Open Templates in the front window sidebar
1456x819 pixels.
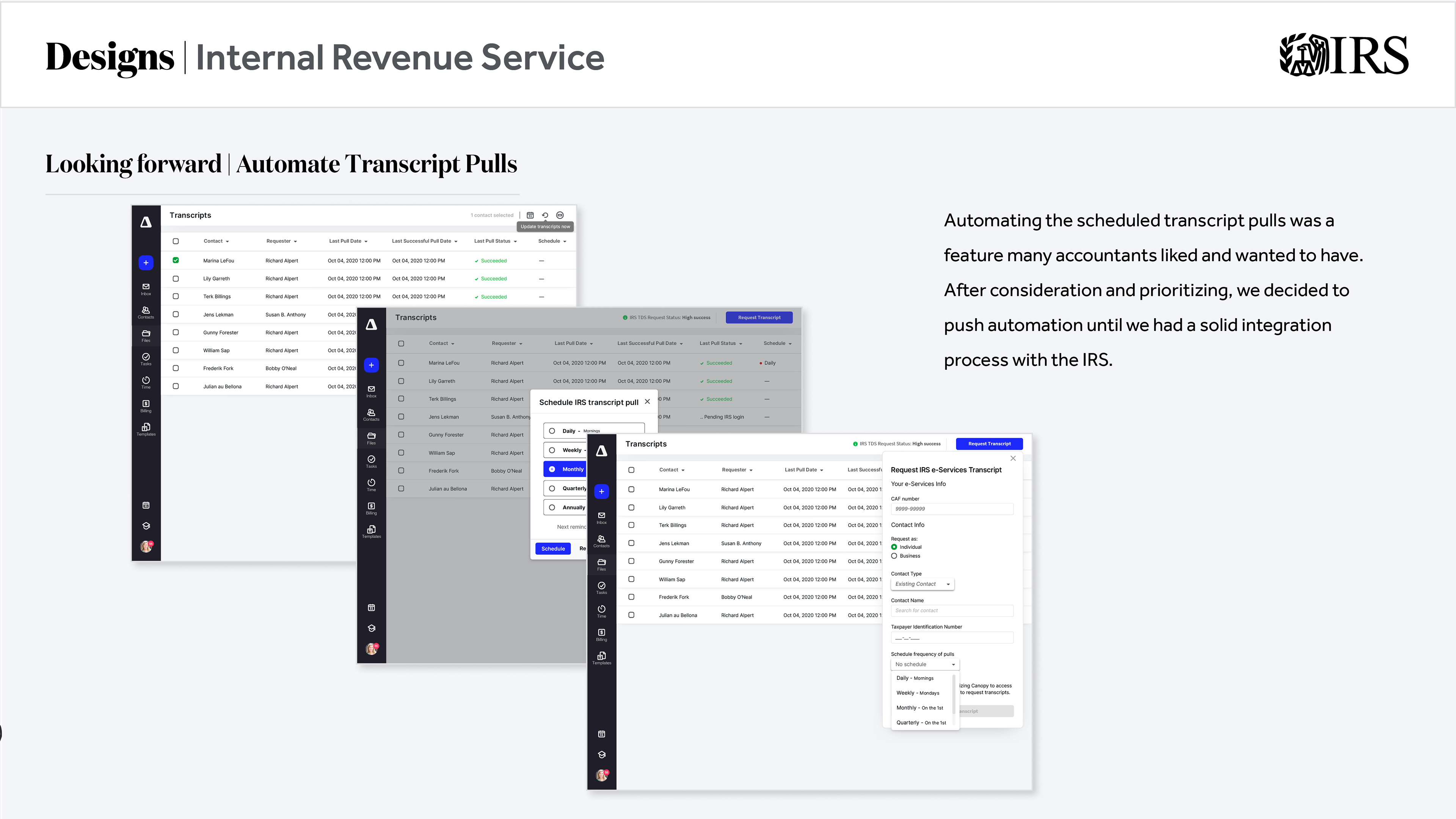(601, 659)
